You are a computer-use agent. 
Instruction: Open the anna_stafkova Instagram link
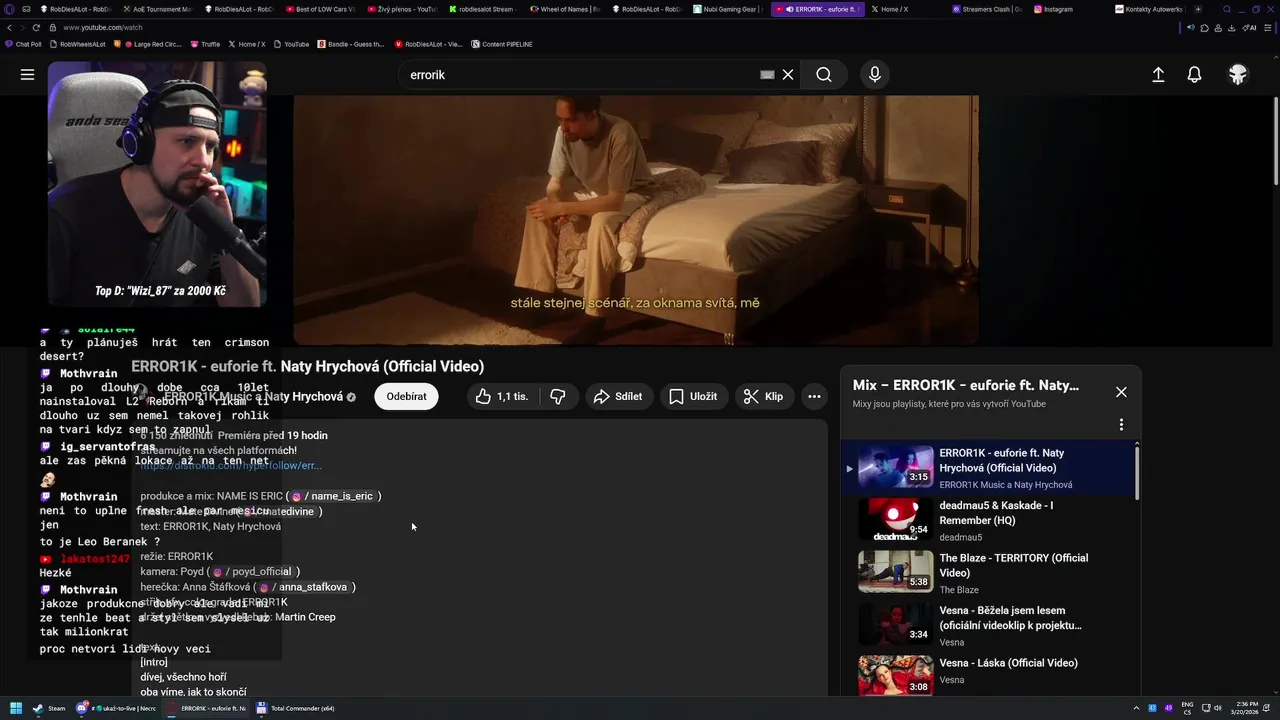[x=306, y=587]
